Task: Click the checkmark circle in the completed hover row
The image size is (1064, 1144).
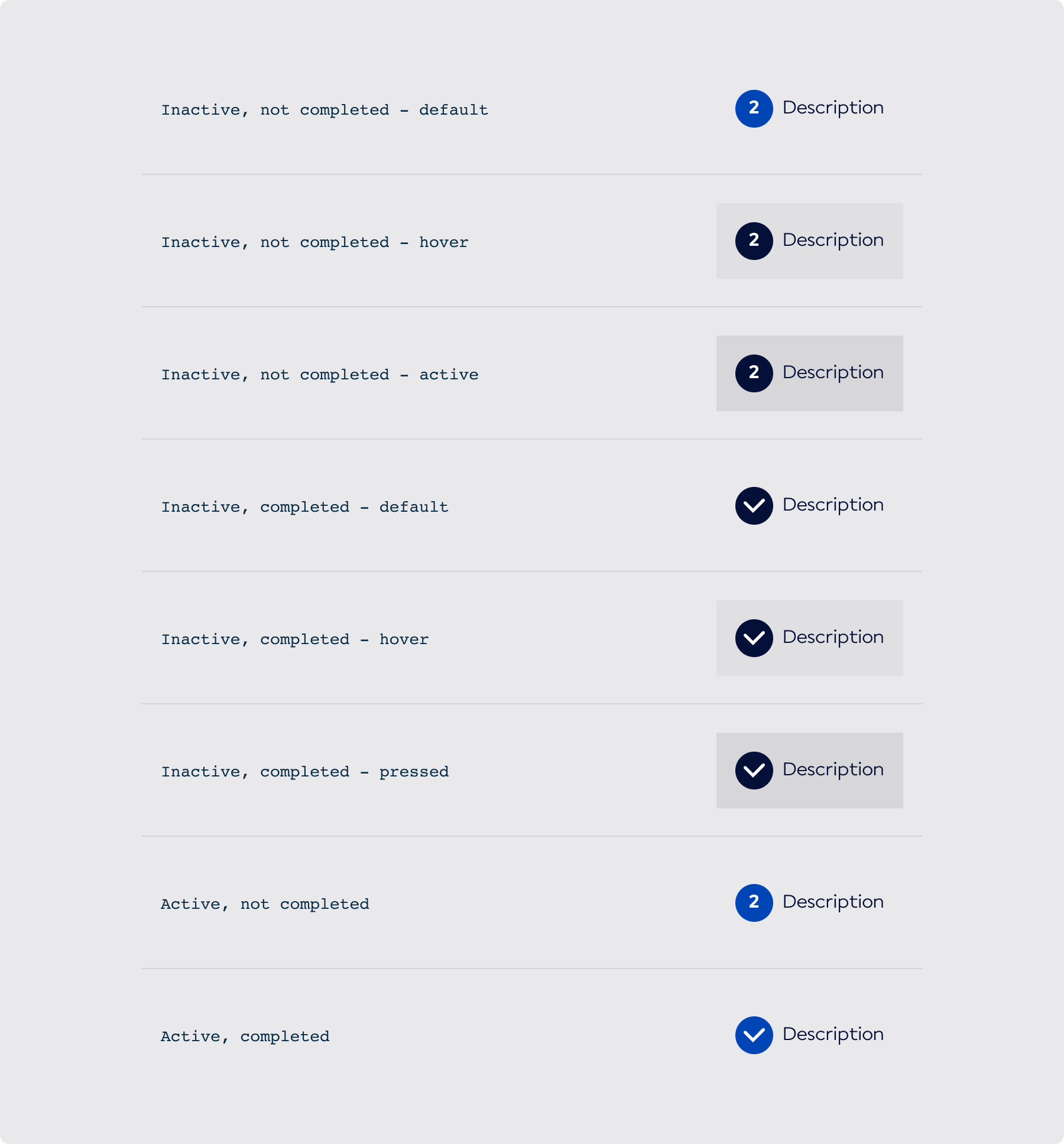Action: (x=754, y=638)
